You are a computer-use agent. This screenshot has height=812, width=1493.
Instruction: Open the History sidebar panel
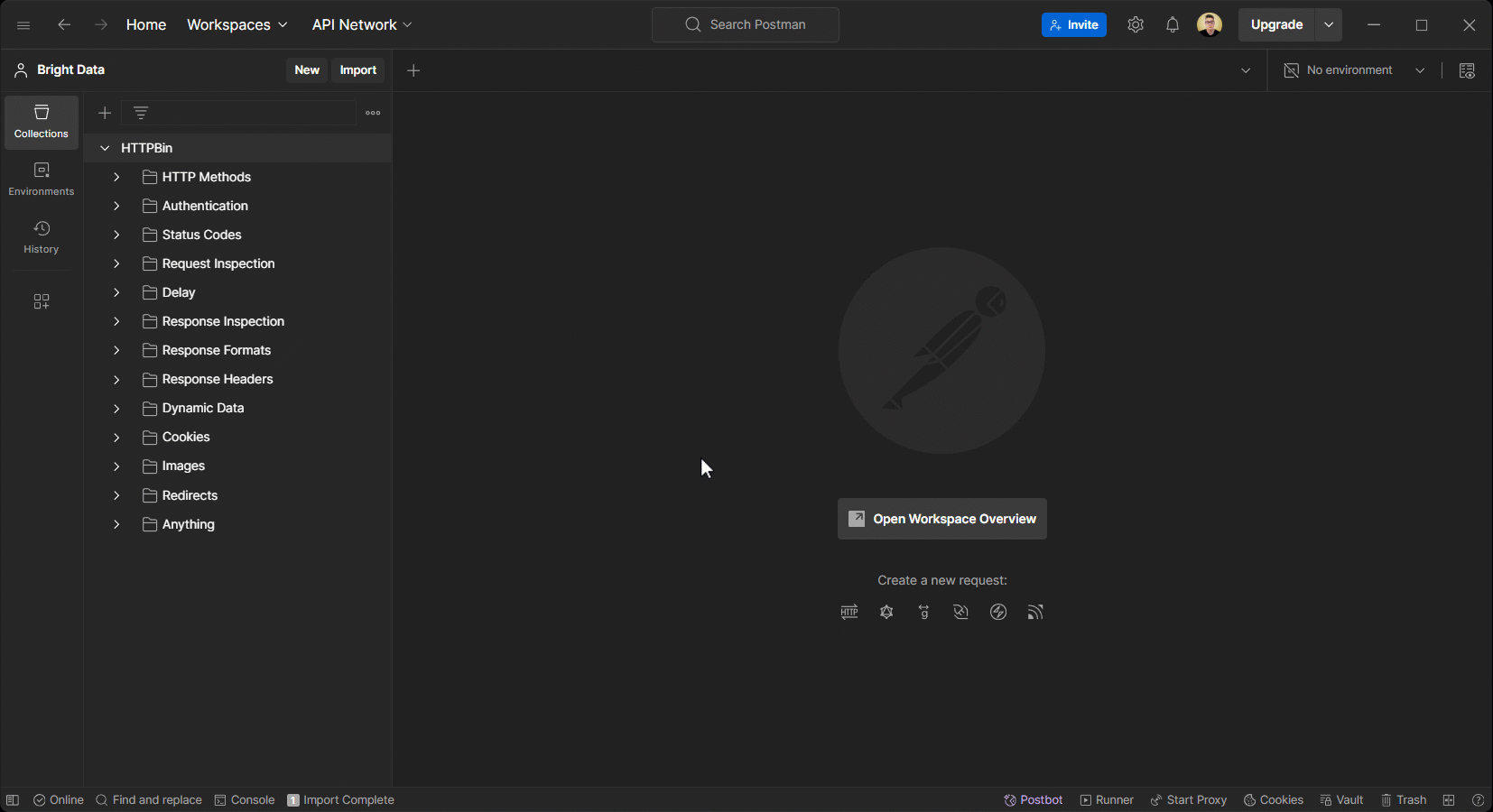tap(41, 236)
